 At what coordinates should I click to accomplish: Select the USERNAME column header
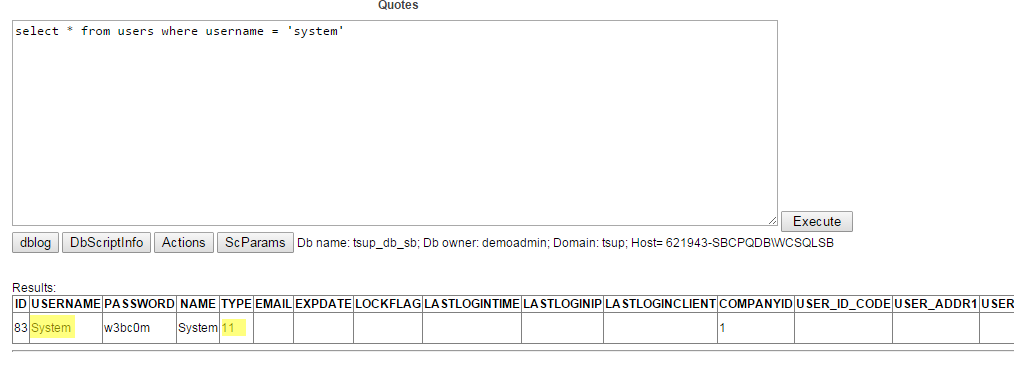click(x=66, y=304)
